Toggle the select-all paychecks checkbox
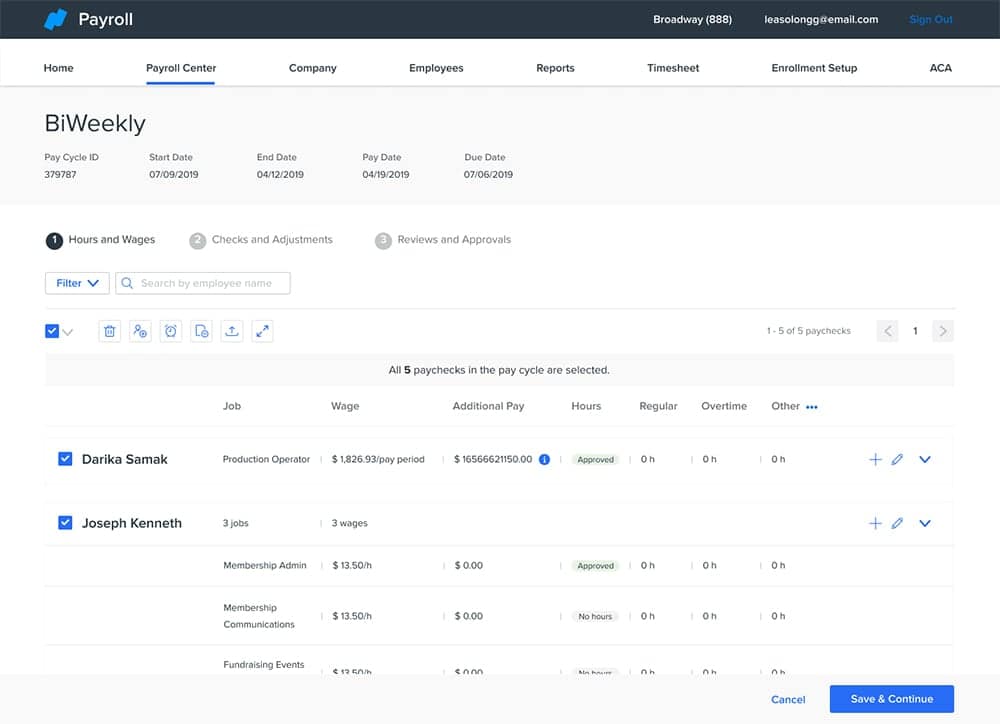Image resolution: width=1000 pixels, height=724 pixels. [52, 331]
